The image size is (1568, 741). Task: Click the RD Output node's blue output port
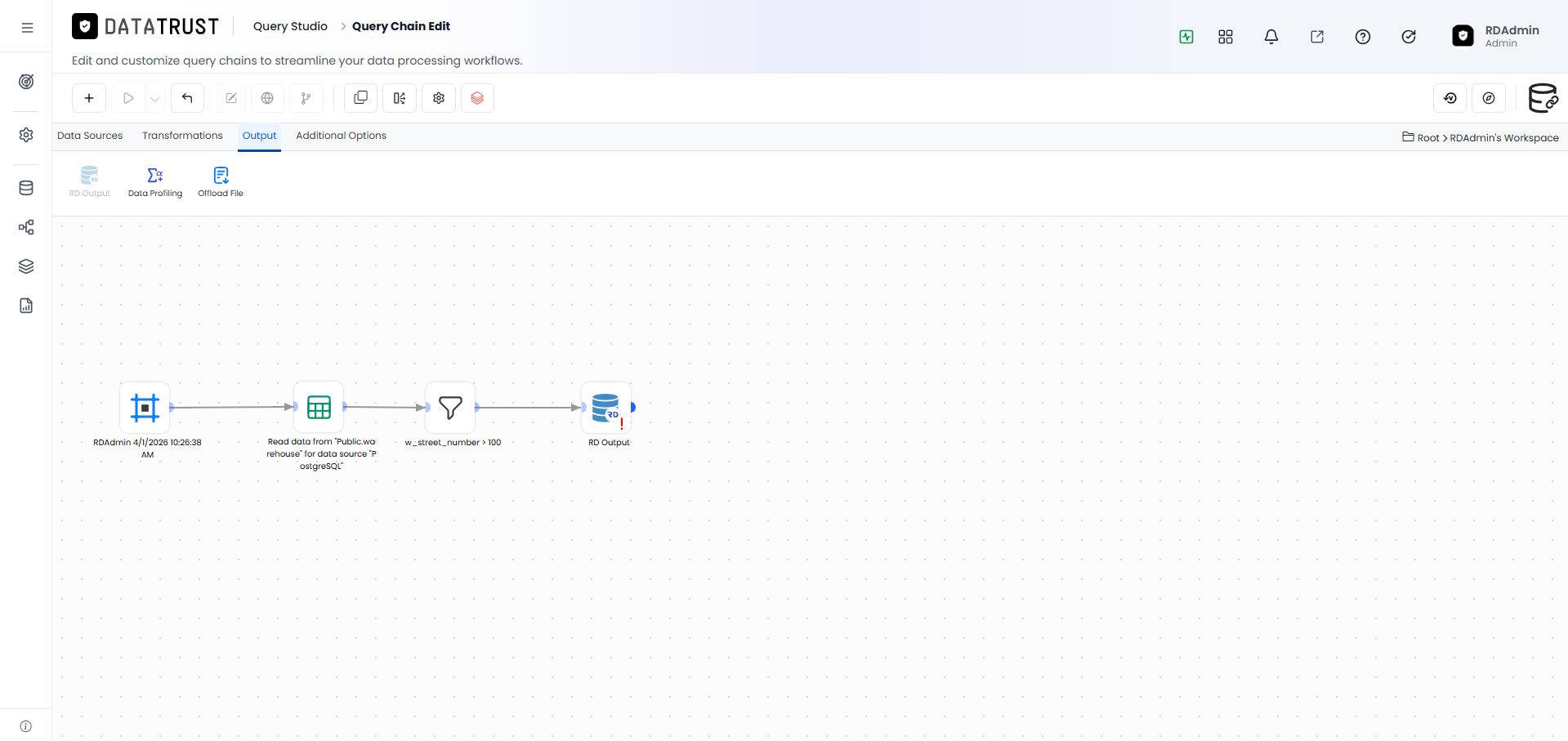click(633, 407)
